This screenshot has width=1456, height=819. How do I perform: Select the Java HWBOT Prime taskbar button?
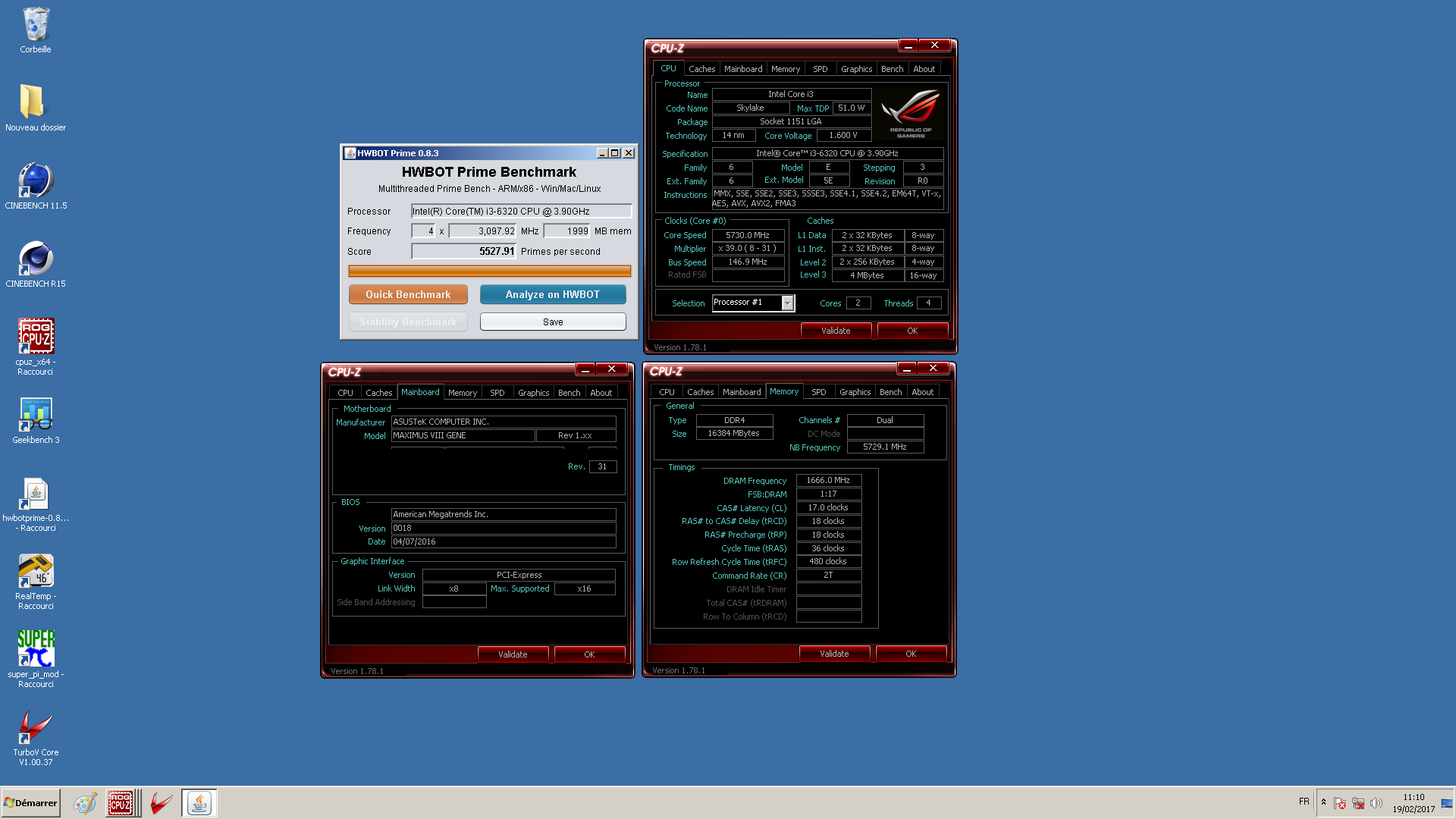pos(199,803)
